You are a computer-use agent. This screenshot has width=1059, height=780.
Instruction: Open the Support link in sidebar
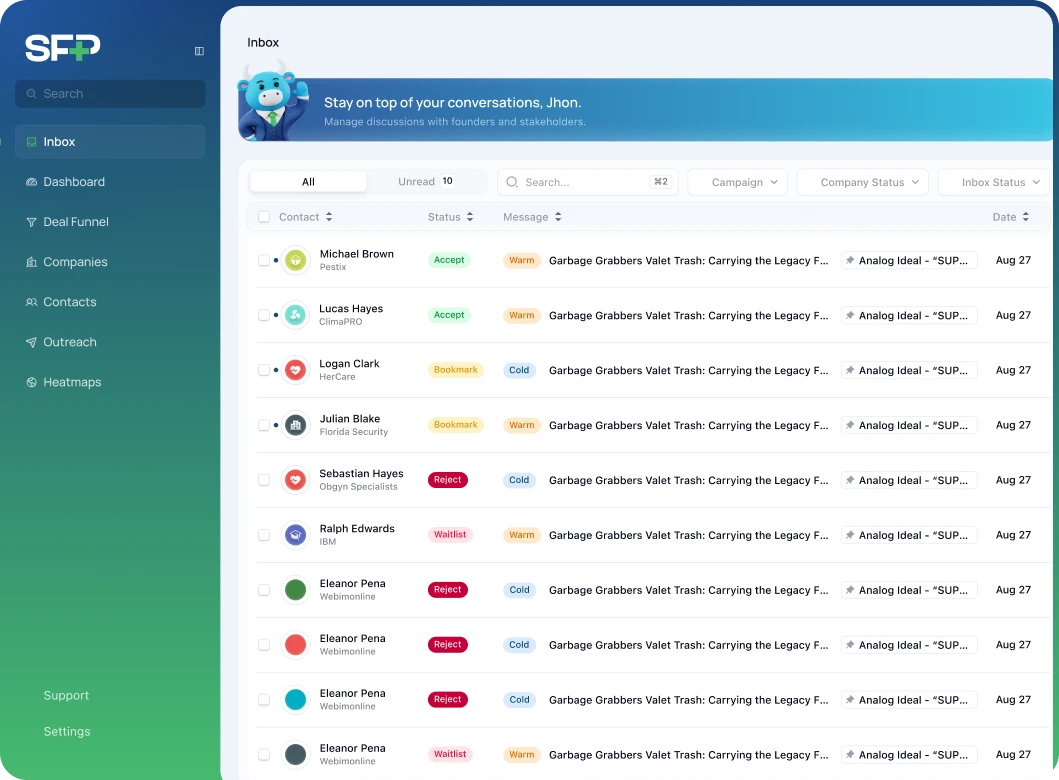click(66, 695)
